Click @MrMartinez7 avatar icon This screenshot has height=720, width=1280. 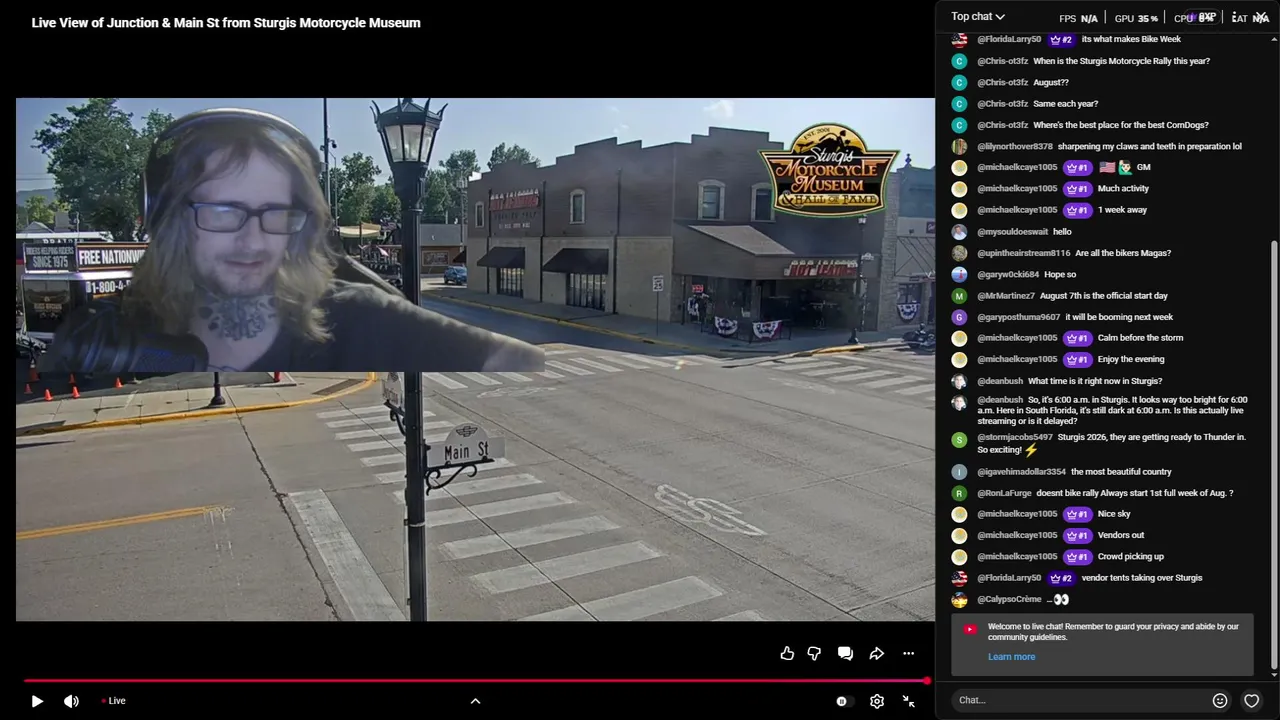point(959,296)
